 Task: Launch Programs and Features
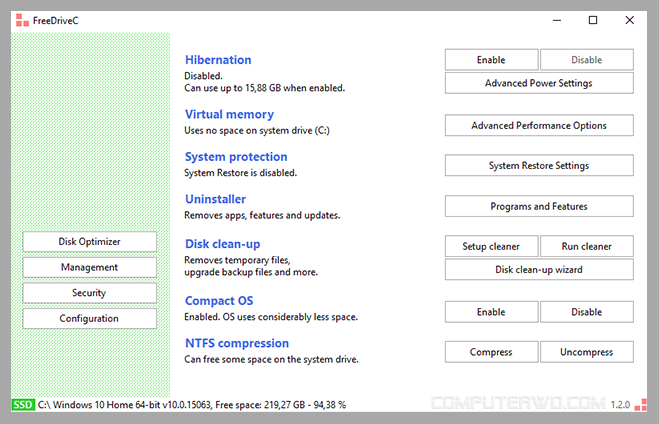click(x=539, y=206)
